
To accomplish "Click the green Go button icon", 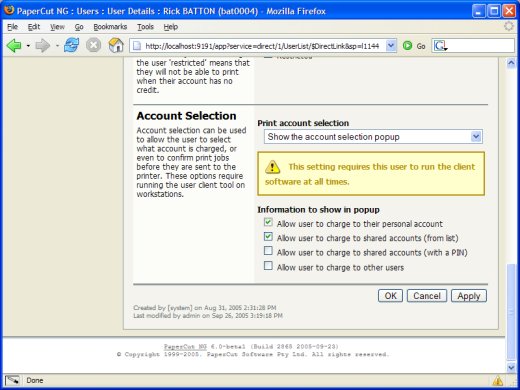I will point(407,45).
